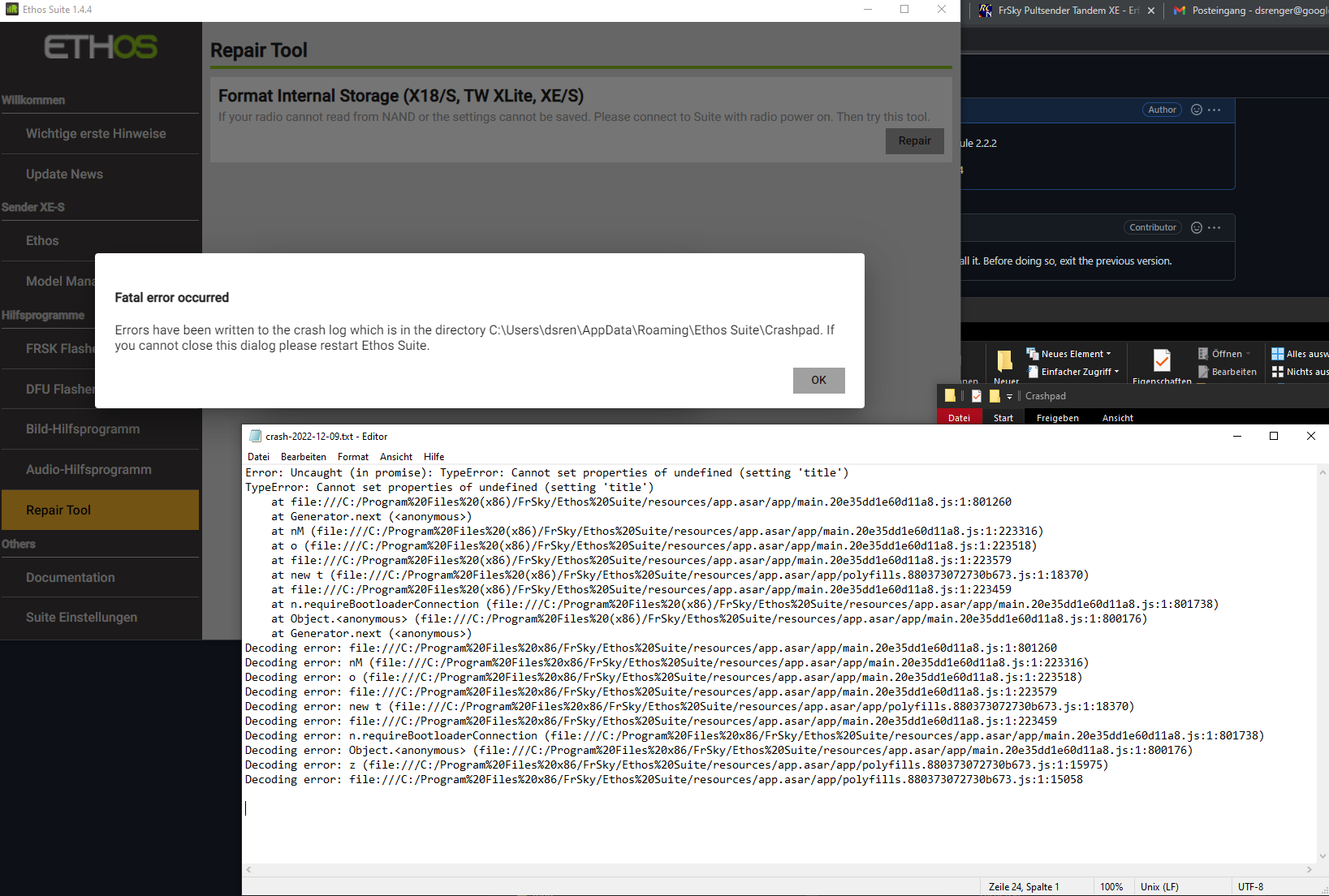This screenshot has width=1329, height=896.
Task: Open the ellipsis options next to Contributor badge
Action: [x=1213, y=227]
